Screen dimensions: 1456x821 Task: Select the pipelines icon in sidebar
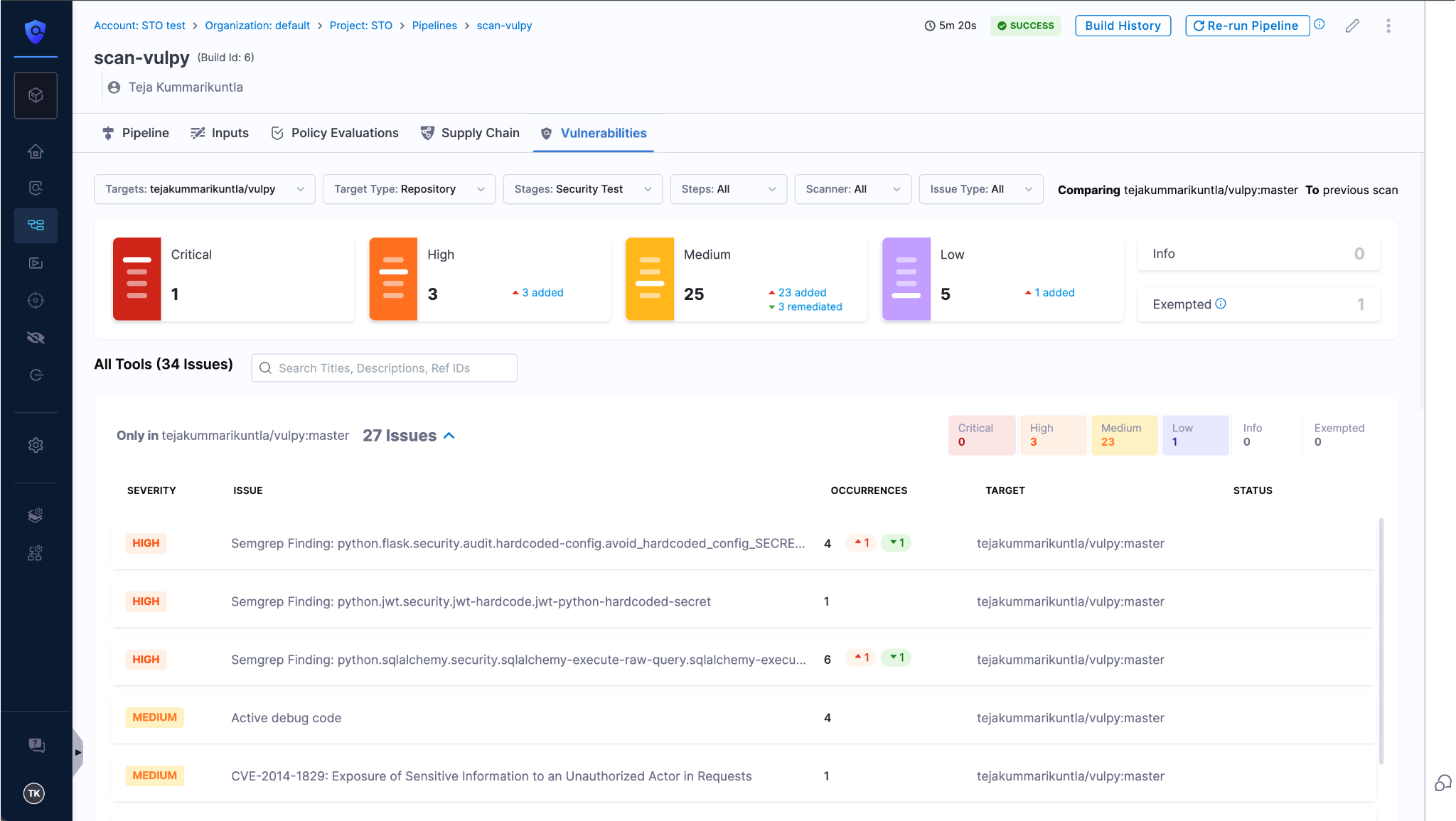(36, 225)
